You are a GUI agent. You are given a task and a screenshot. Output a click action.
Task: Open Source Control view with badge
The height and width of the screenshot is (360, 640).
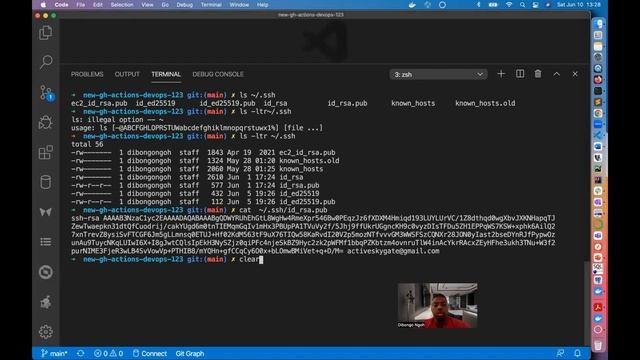[x=46, y=93]
